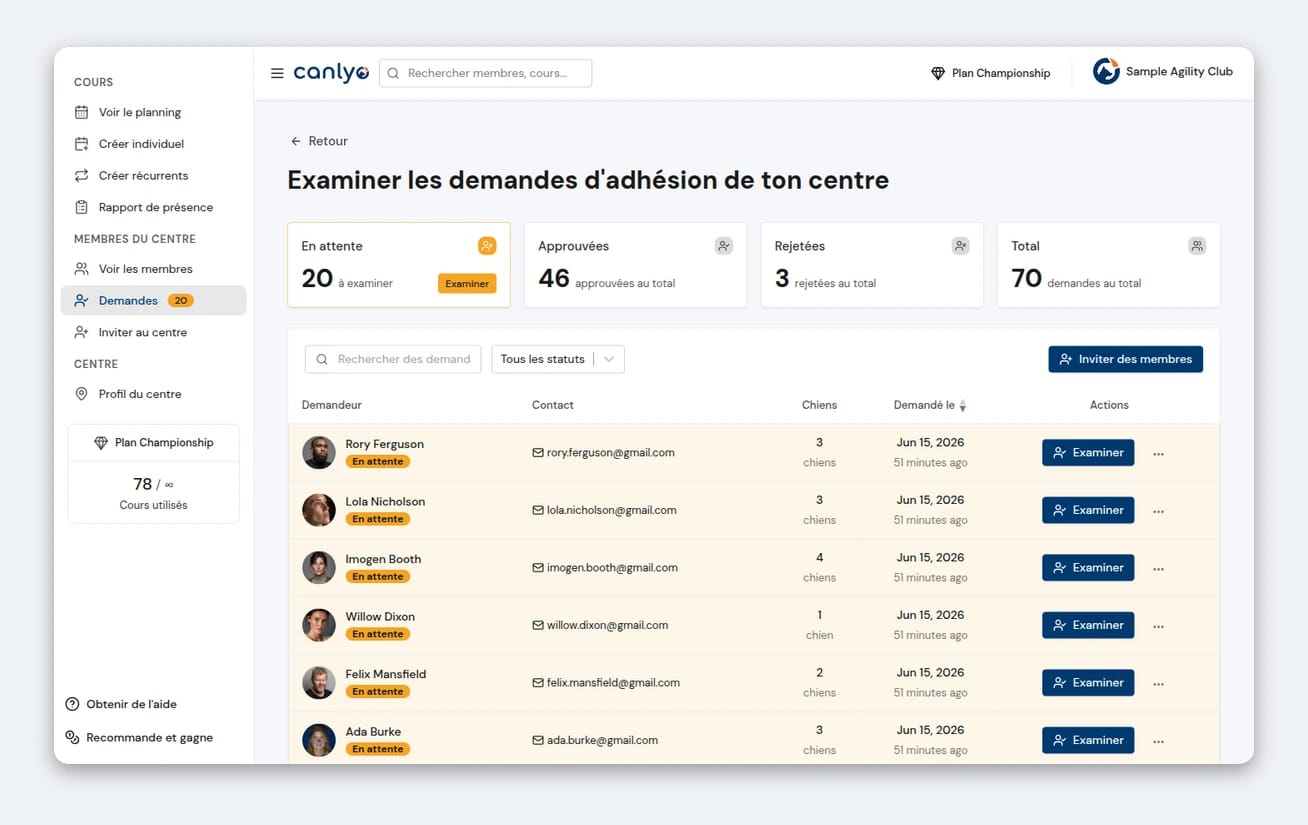Click the felix.mansfield@gmail.com email

coord(613,683)
